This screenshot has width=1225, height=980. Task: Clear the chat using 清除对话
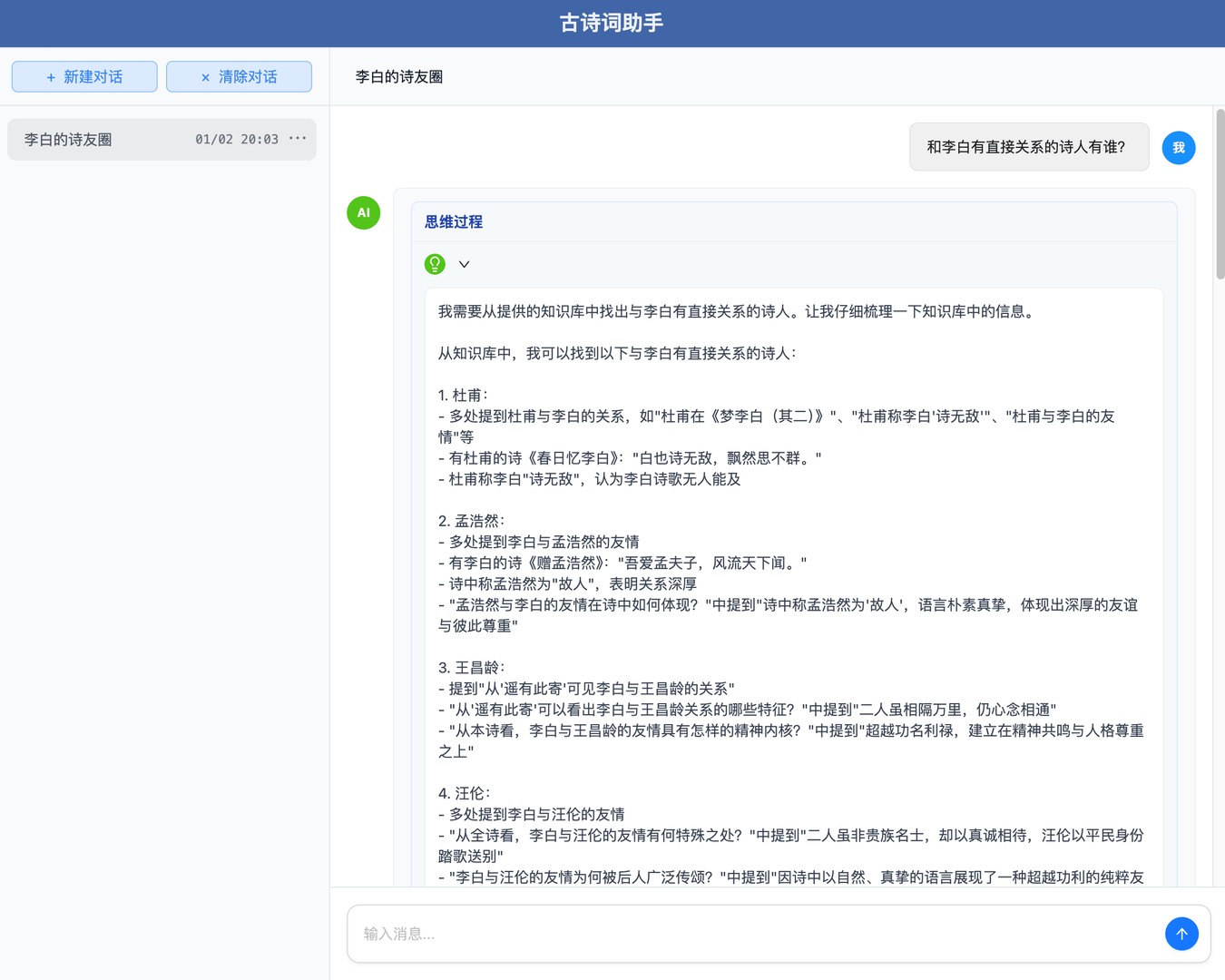[x=239, y=76]
